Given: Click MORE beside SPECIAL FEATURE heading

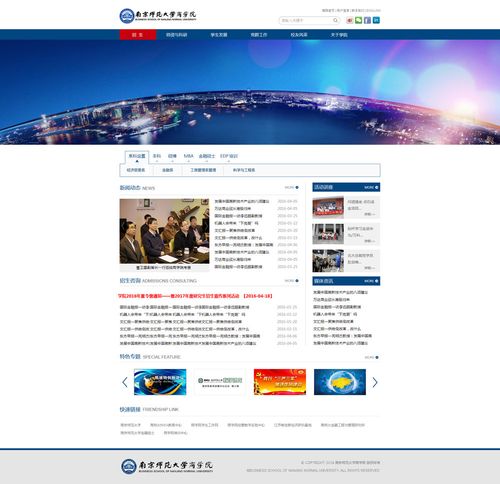Looking at the screenshot, I should (x=372, y=357).
